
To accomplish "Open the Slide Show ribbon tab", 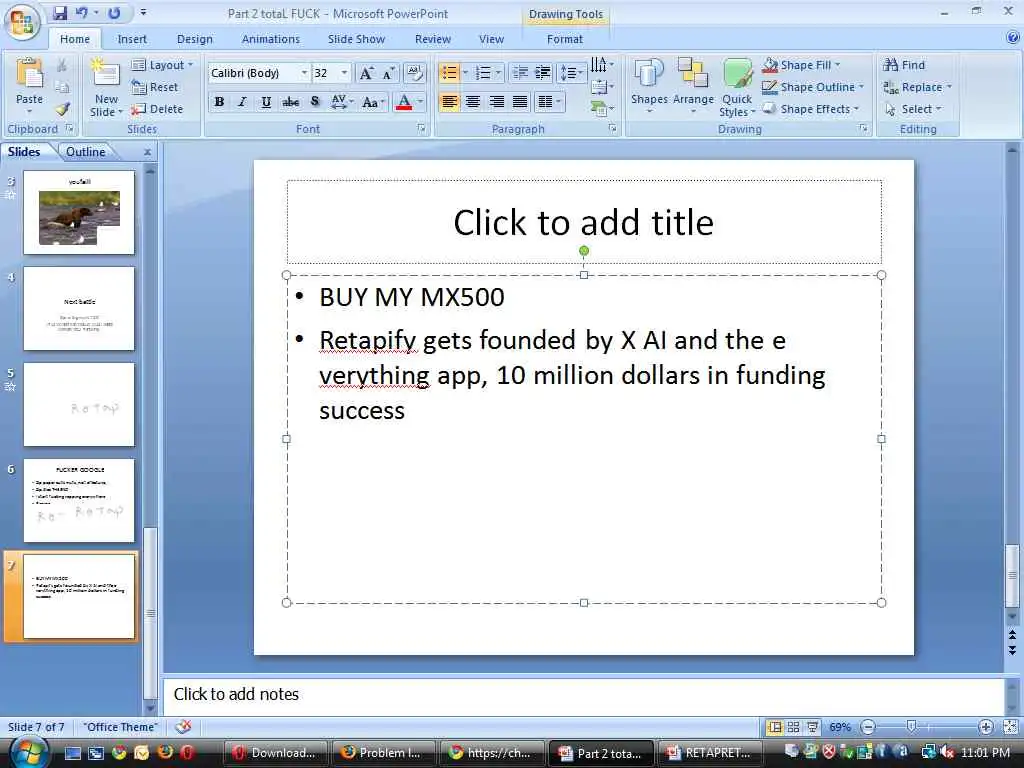I will (x=356, y=39).
